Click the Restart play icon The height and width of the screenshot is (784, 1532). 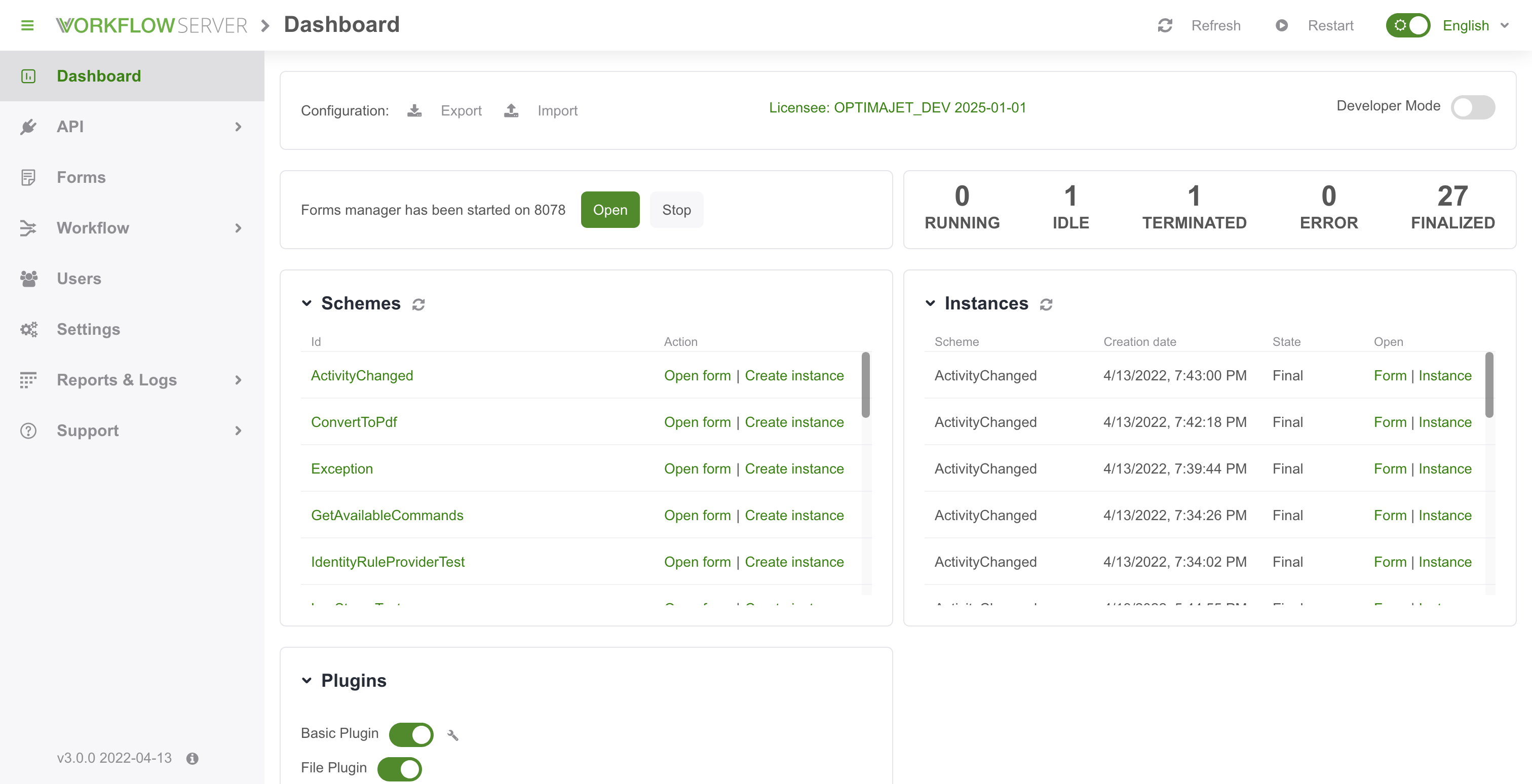(1282, 25)
